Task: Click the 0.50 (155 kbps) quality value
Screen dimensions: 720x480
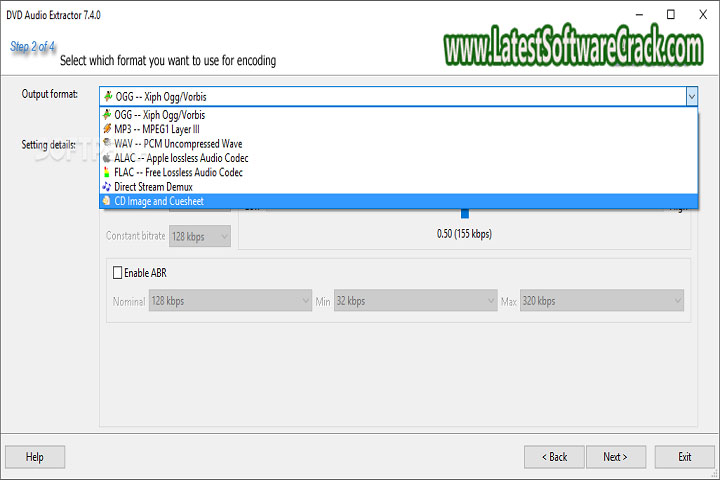Action: (x=464, y=234)
